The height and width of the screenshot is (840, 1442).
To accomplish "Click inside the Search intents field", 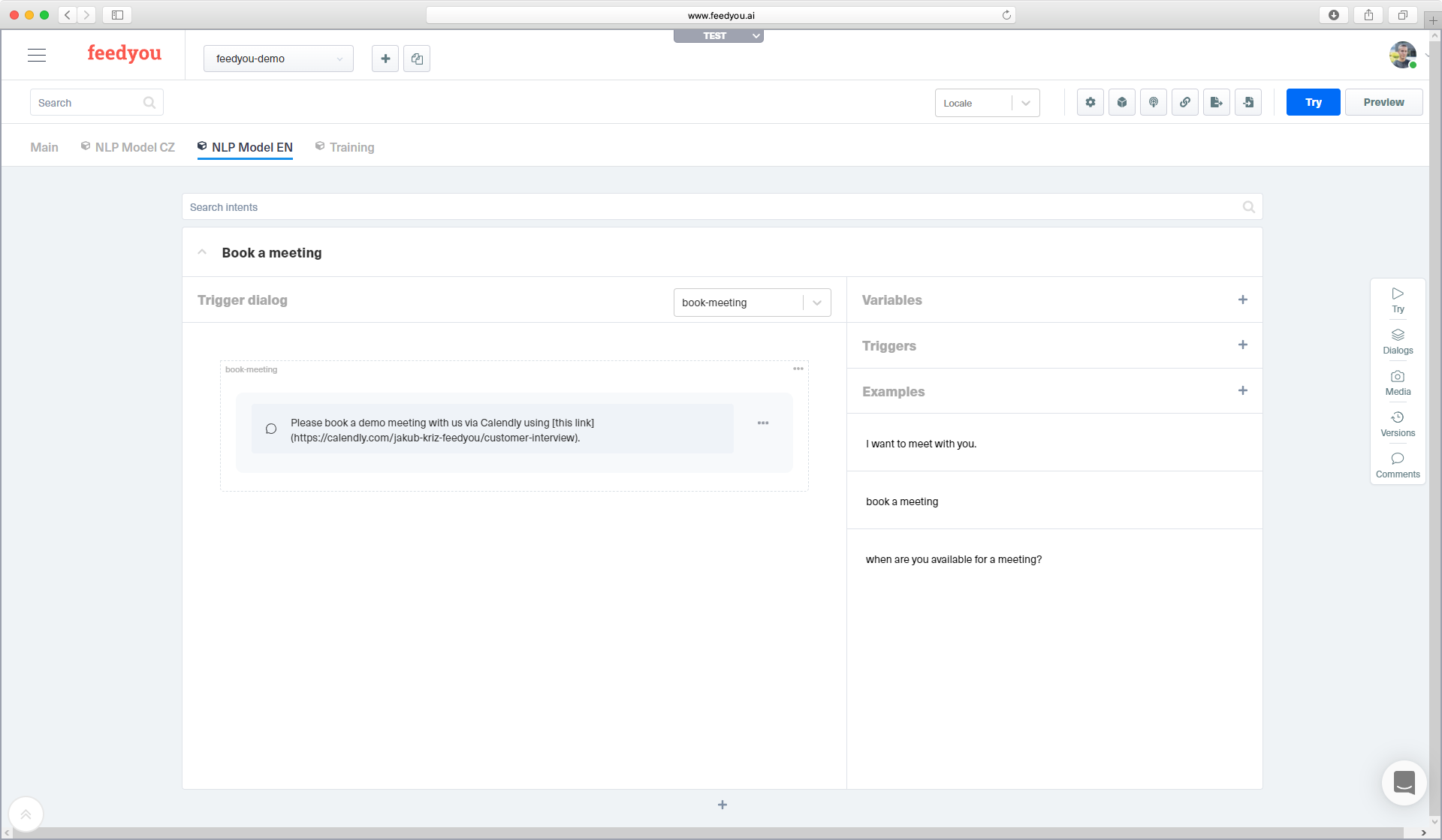I will 526,206.
